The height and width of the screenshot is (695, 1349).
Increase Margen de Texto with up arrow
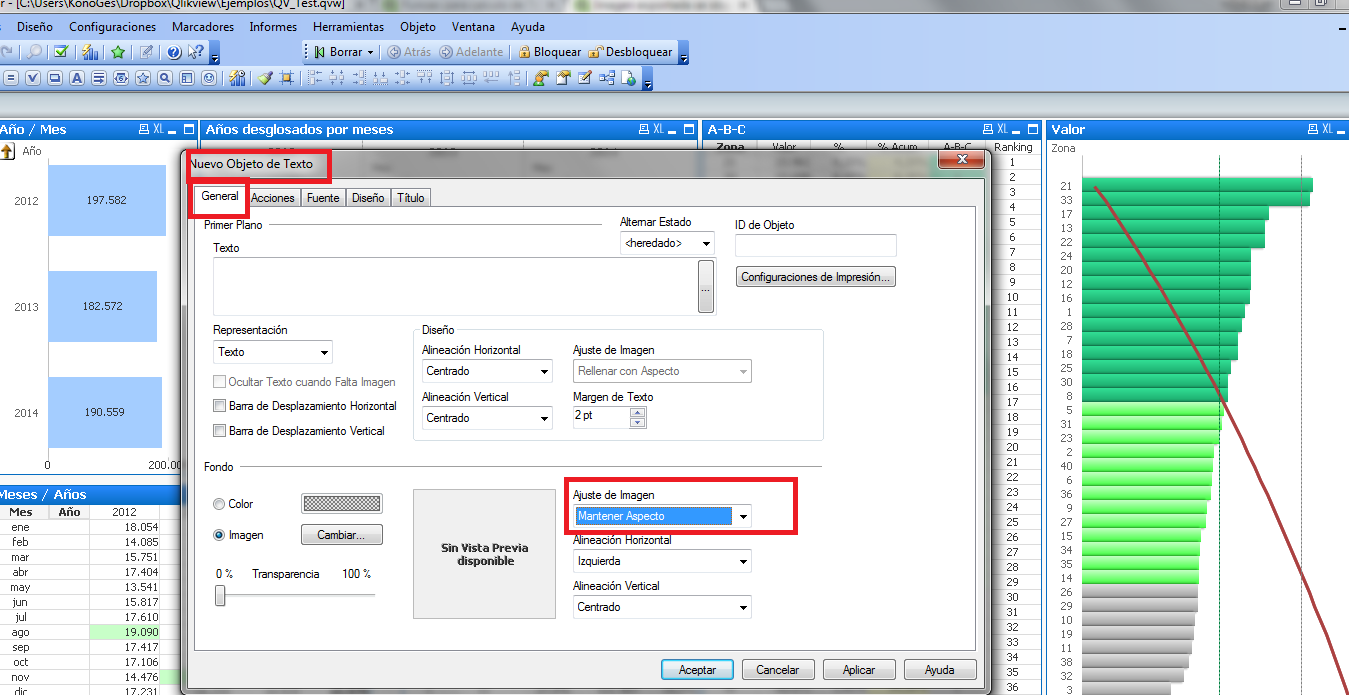[638, 412]
